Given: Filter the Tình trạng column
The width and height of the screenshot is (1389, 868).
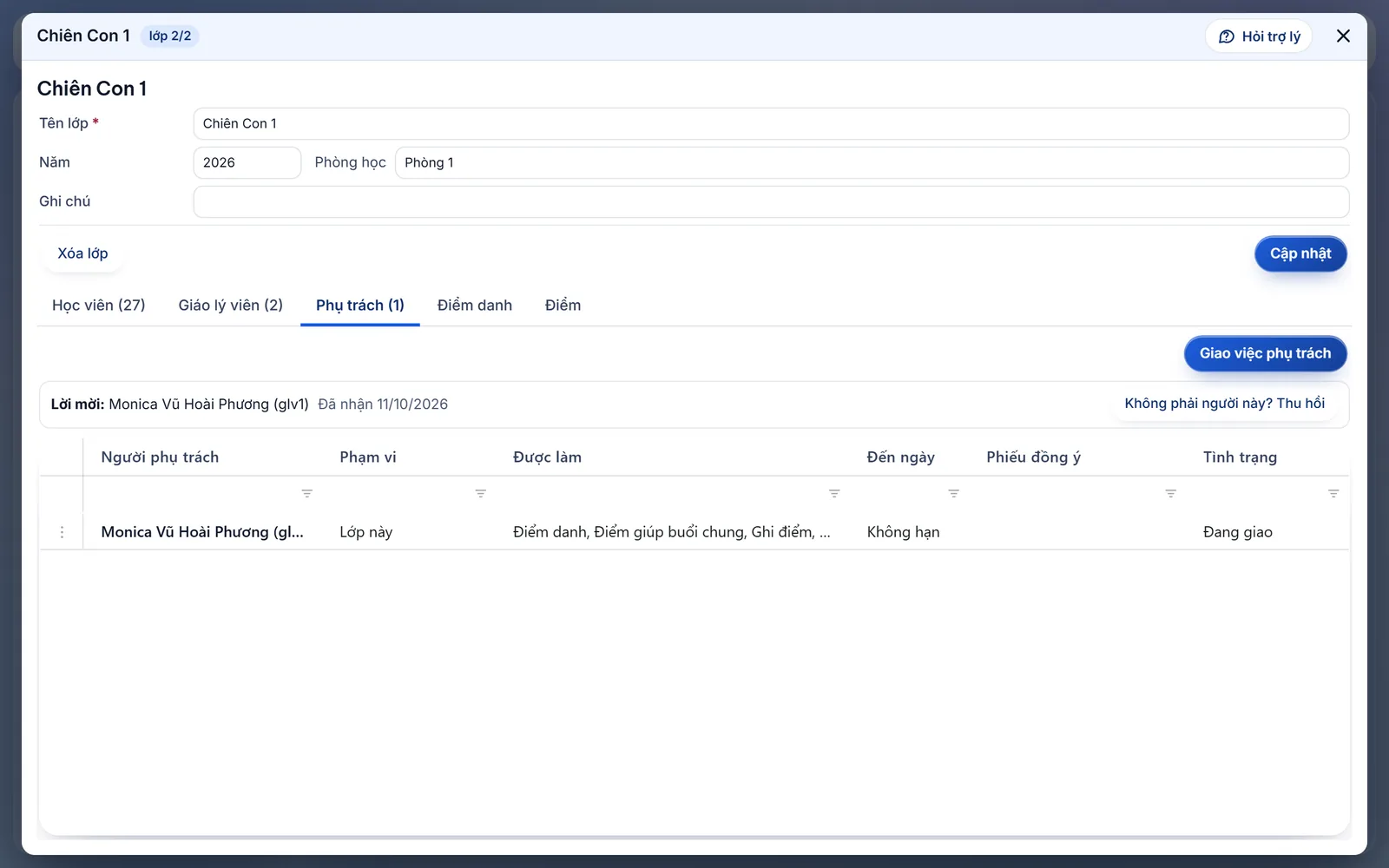Looking at the screenshot, I should (1333, 493).
